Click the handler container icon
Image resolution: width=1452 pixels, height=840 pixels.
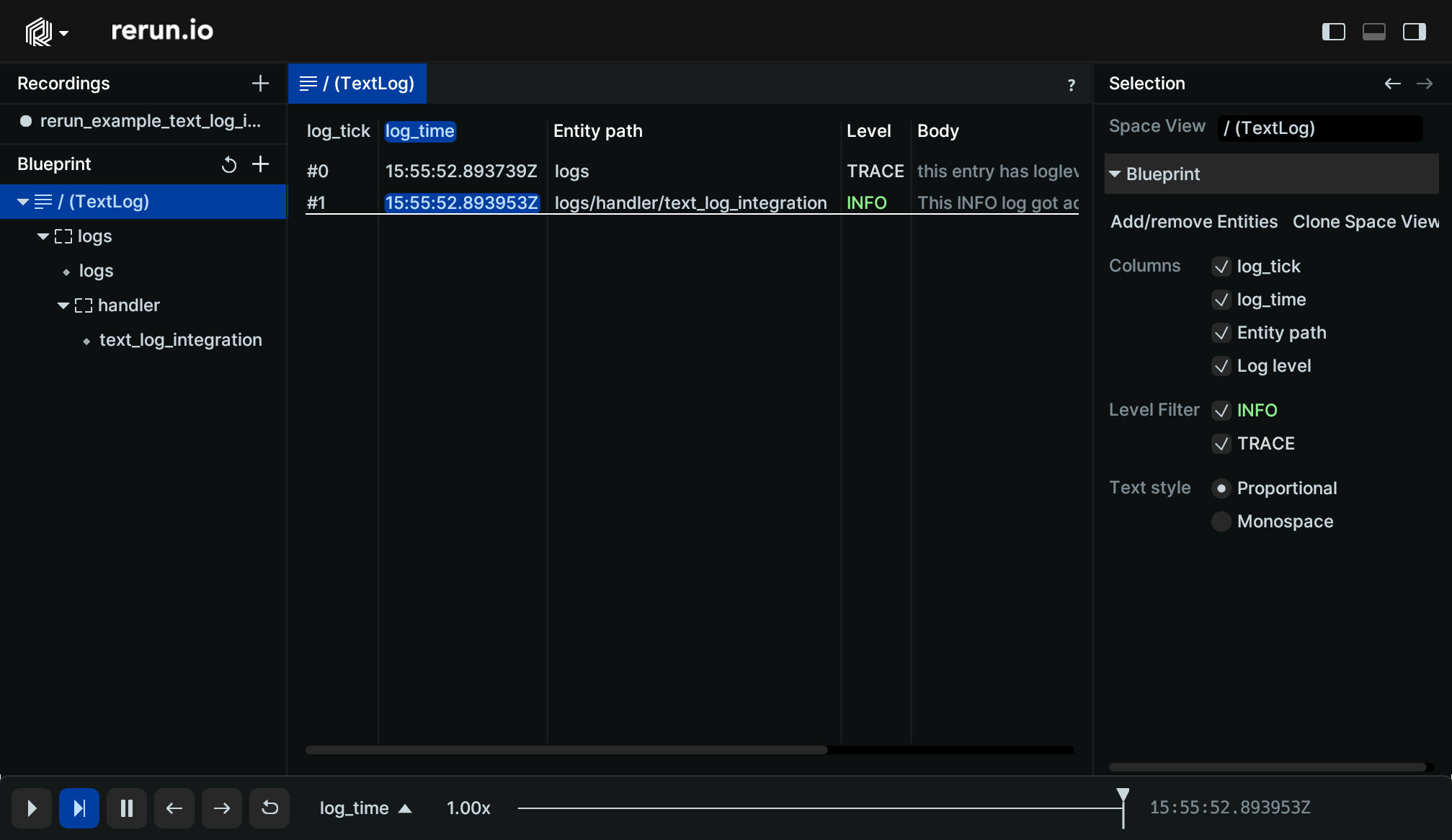[84, 305]
